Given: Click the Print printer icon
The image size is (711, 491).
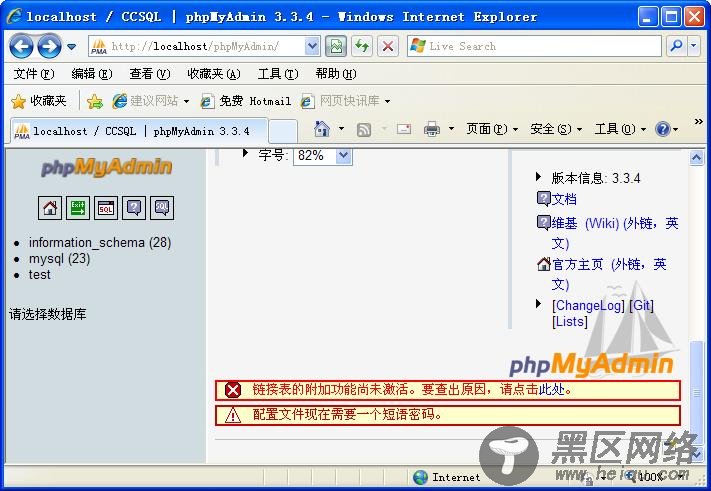Looking at the screenshot, I should coord(432,130).
